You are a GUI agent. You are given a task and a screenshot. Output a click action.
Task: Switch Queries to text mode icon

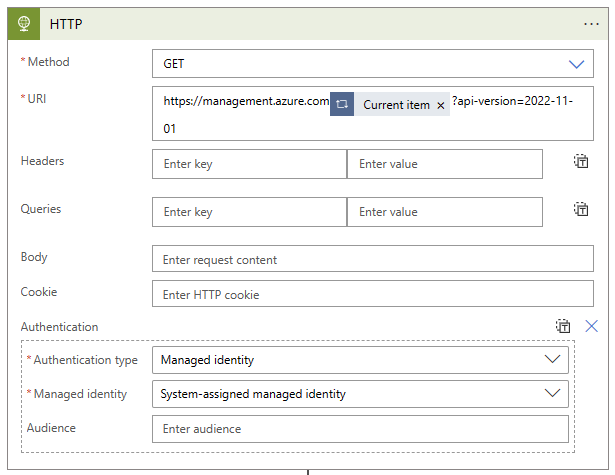click(581, 210)
